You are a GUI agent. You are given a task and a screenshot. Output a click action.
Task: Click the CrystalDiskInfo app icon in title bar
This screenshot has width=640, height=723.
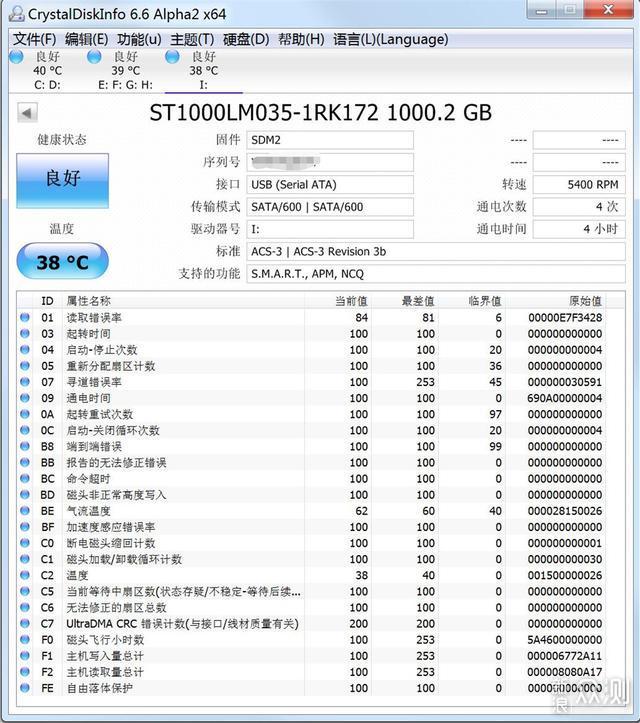click(17, 14)
